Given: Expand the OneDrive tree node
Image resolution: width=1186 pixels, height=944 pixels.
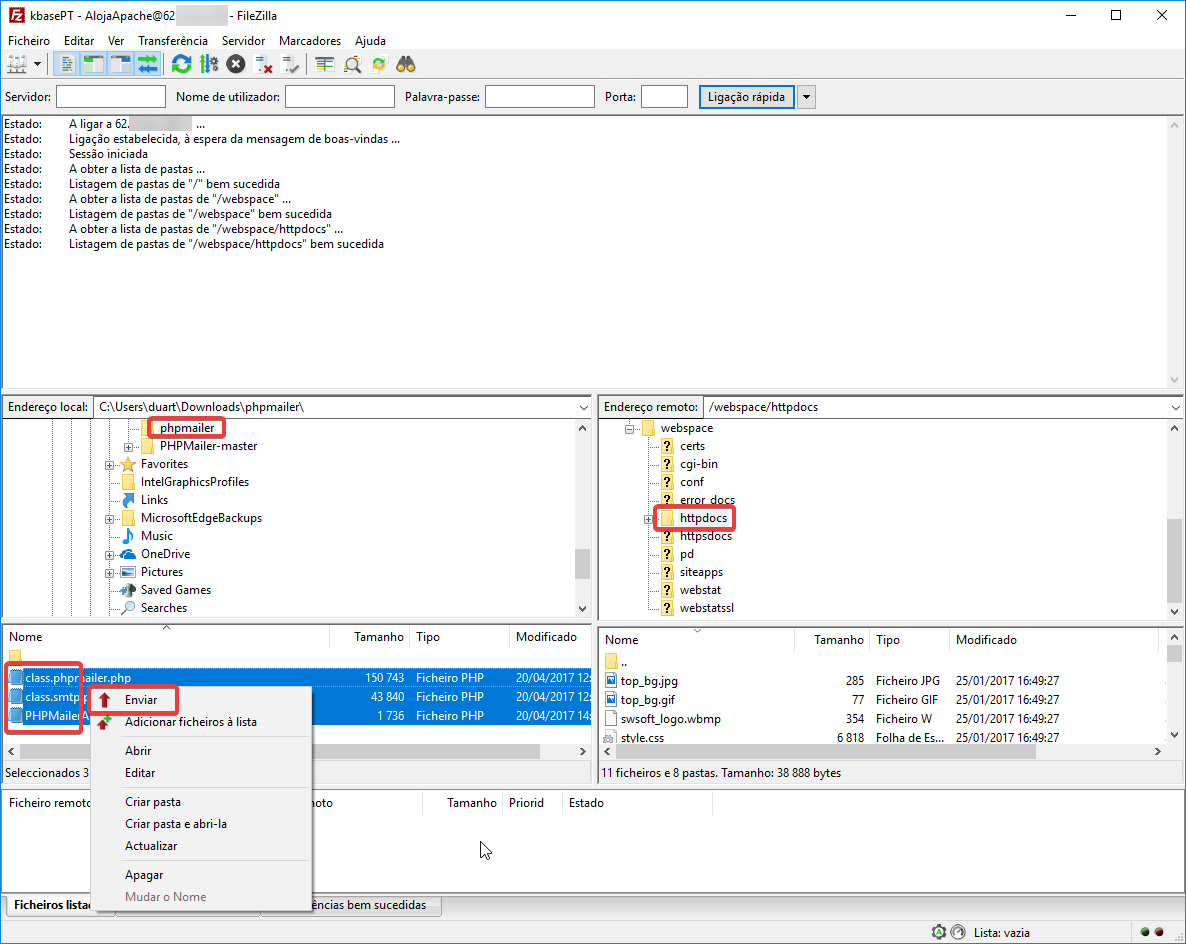Looking at the screenshot, I should tap(110, 555).
